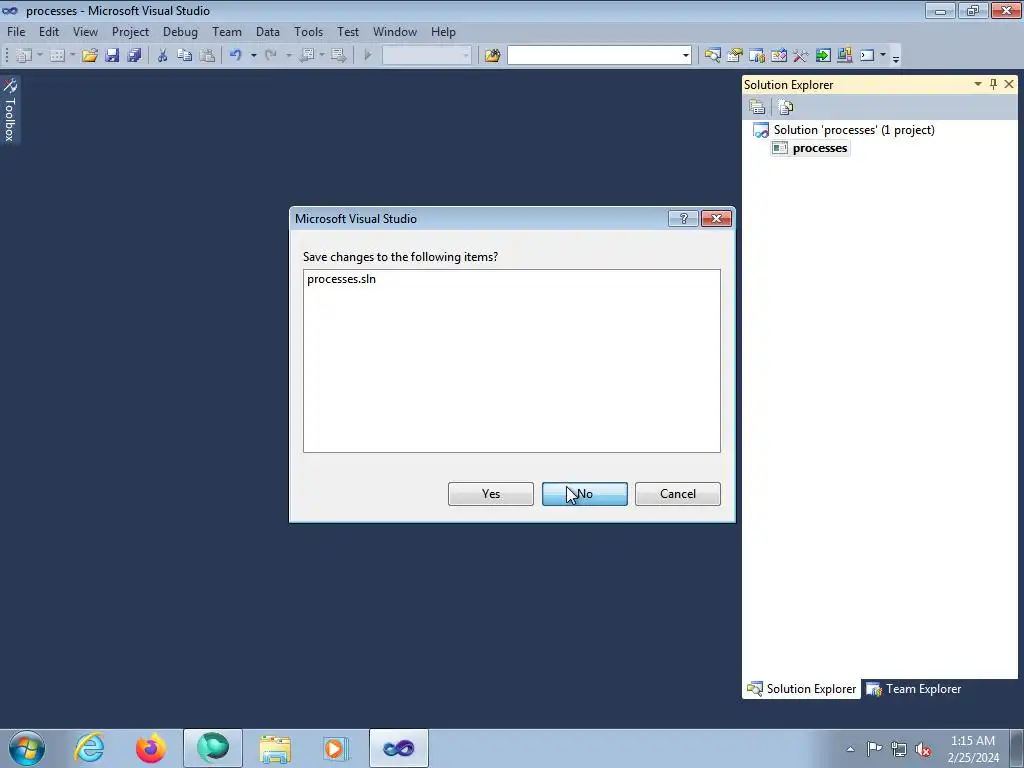The width and height of the screenshot is (1024, 768).
Task: Click Cancel in the save dialog
Action: pyautogui.click(x=678, y=494)
